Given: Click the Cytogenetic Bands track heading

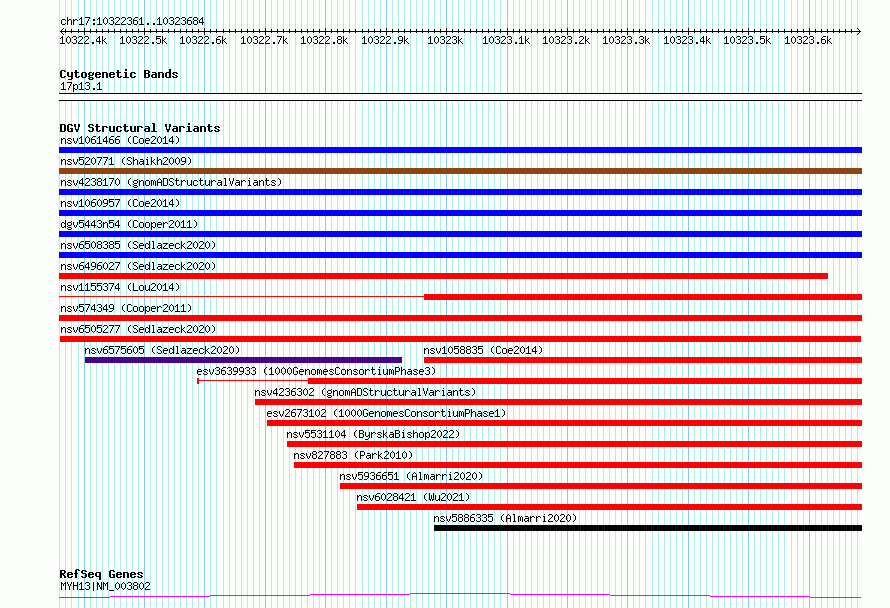Looking at the screenshot, I should 119,74.
